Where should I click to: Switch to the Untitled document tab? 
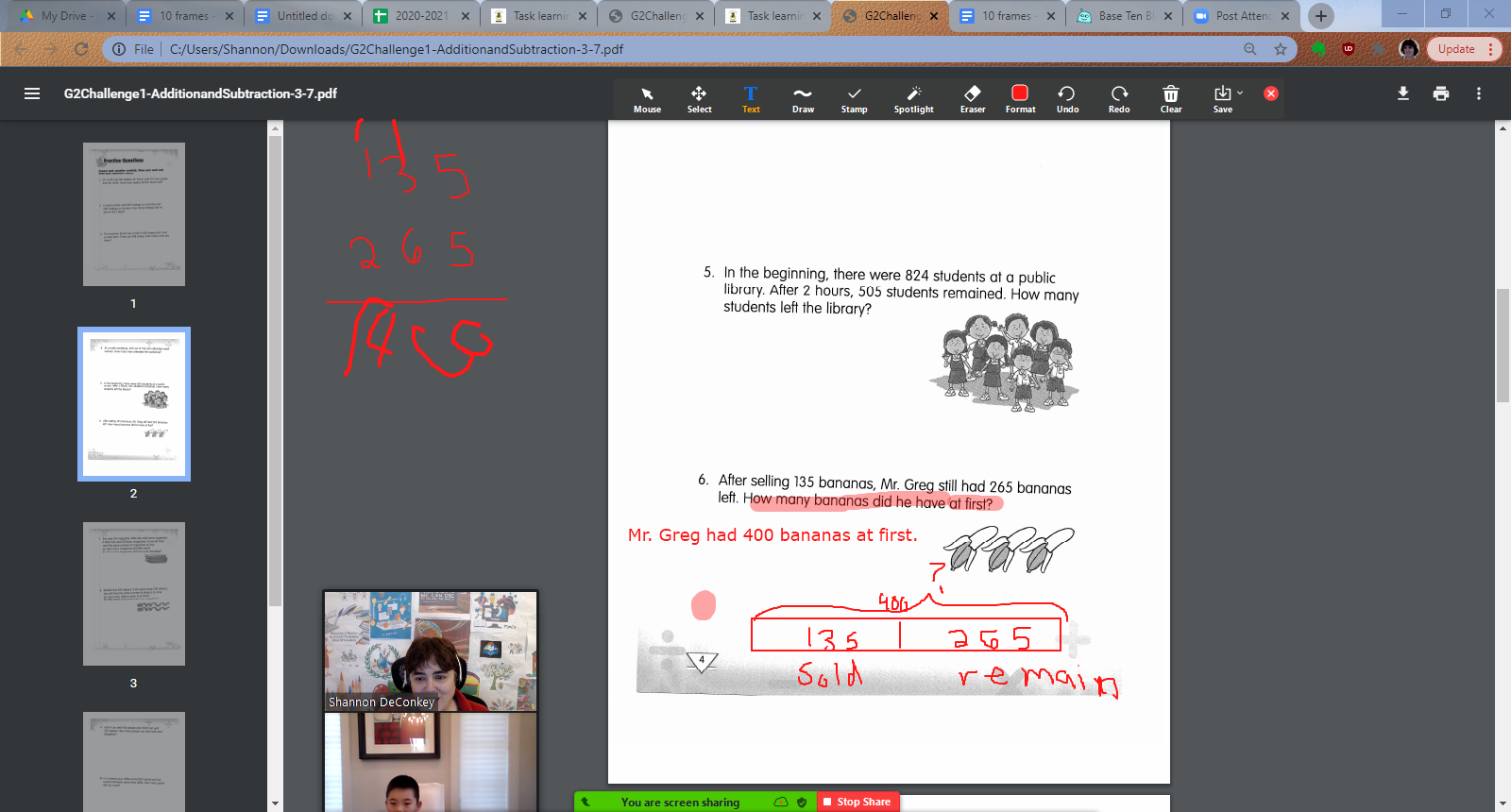pos(304,16)
